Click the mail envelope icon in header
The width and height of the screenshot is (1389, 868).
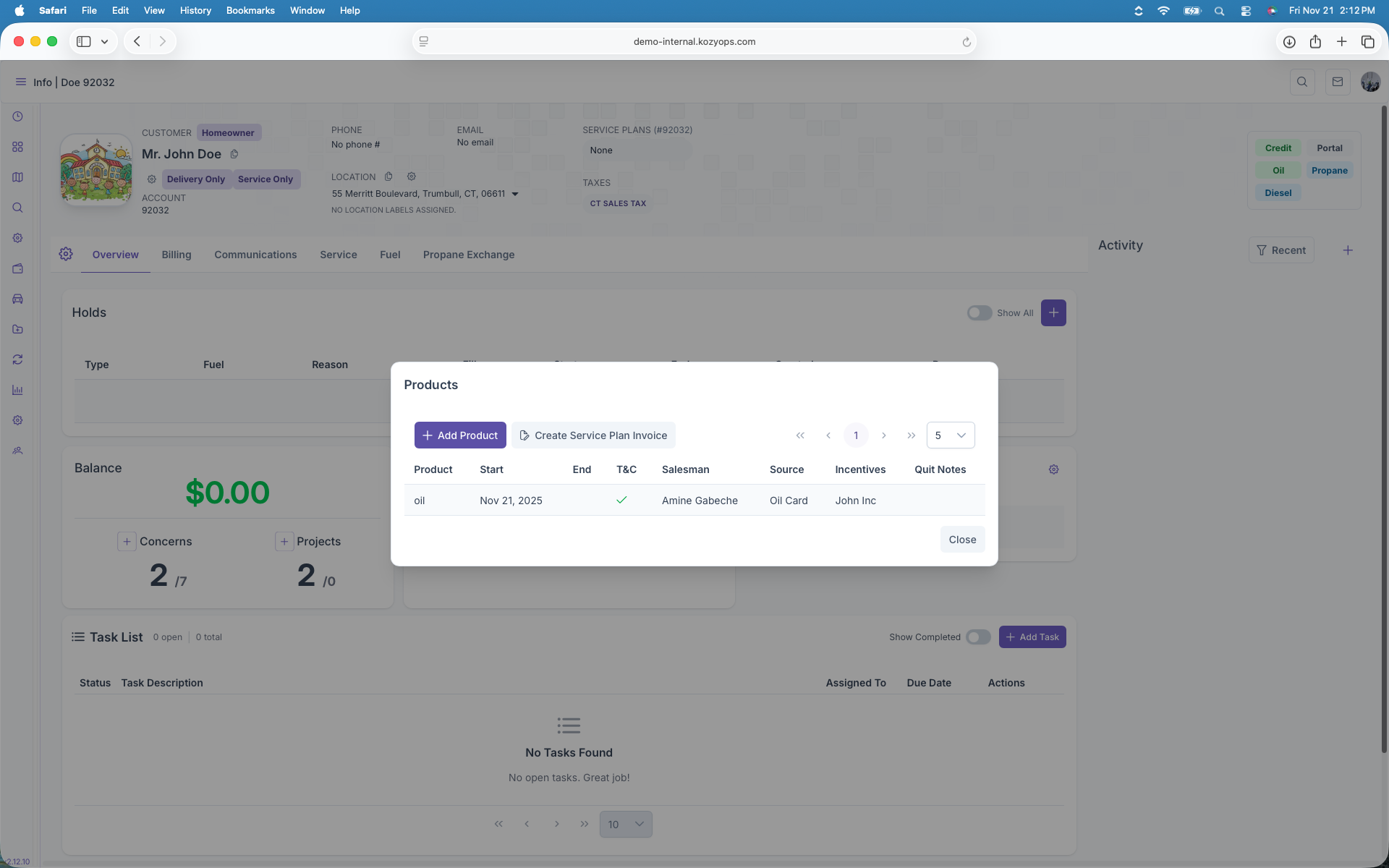[1337, 82]
